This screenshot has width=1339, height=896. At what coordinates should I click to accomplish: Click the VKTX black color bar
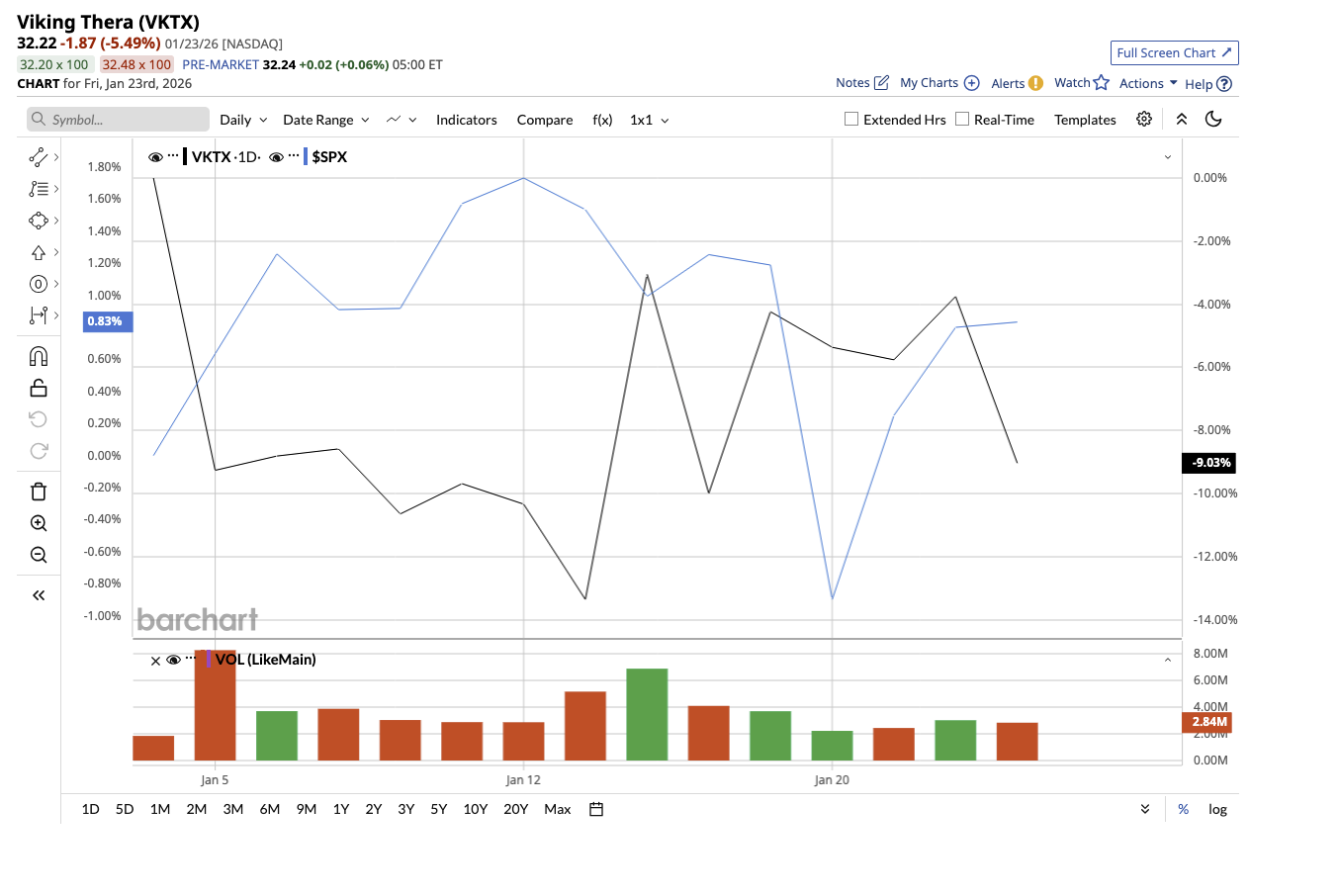pyautogui.click(x=185, y=157)
